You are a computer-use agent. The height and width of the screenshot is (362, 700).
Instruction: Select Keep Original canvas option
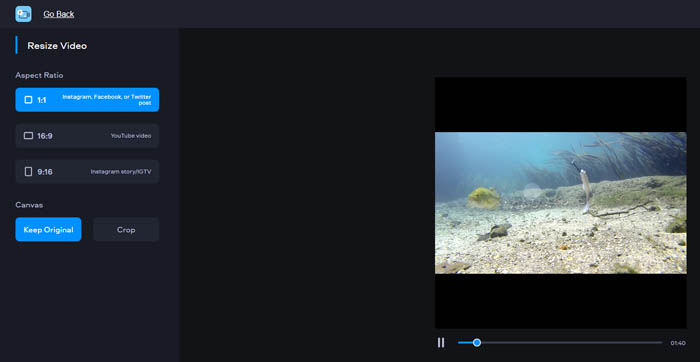(48, 230)
